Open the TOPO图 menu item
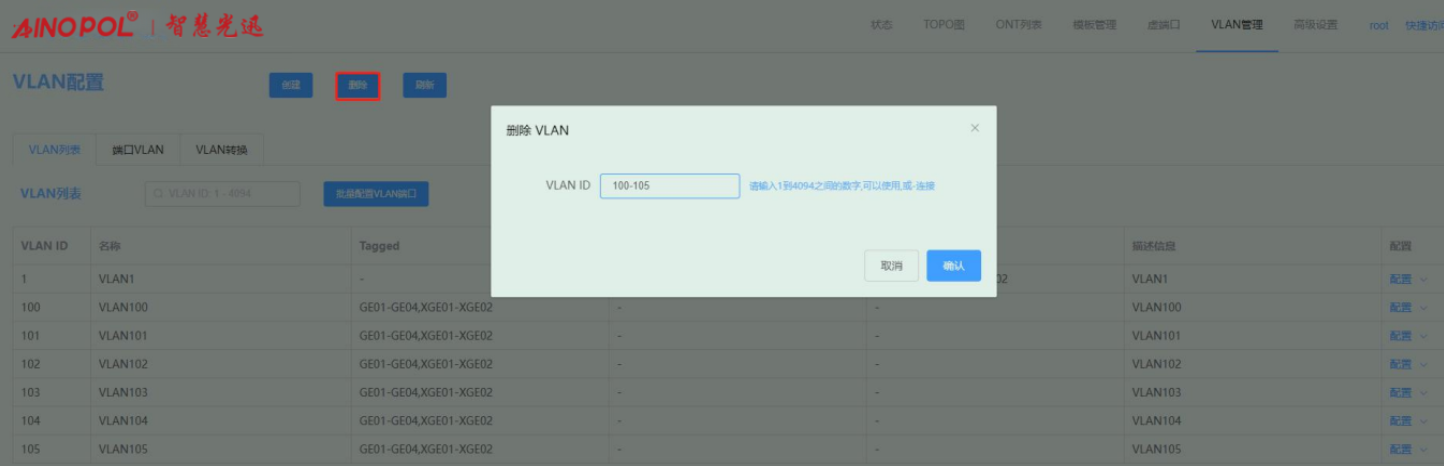Image resolution: width=1444 pixels, height=466 pixels. pyautogui.click(x=944, y=26)
